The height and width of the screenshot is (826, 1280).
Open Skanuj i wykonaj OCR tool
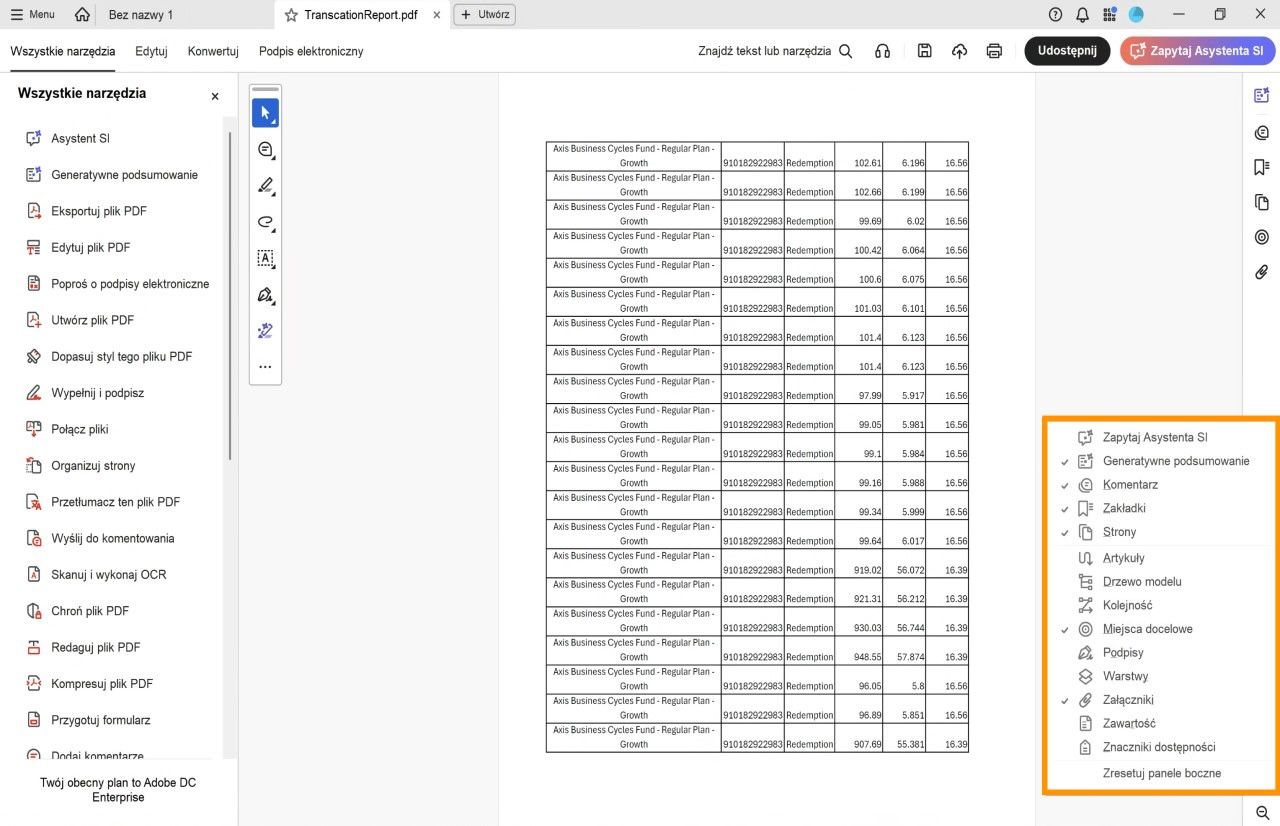point(109,574)
